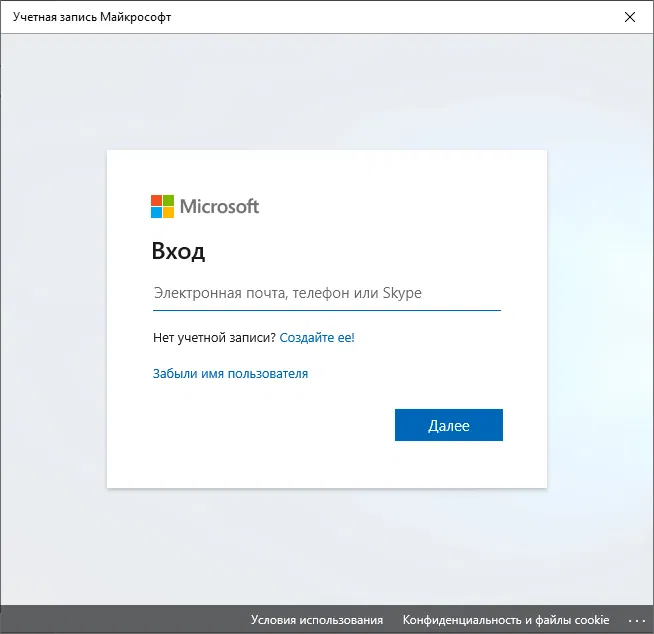The height and width of the screenshot is (634, 654).
Task: Open the Забыли имя пользователя link
Action: [230, 373]
